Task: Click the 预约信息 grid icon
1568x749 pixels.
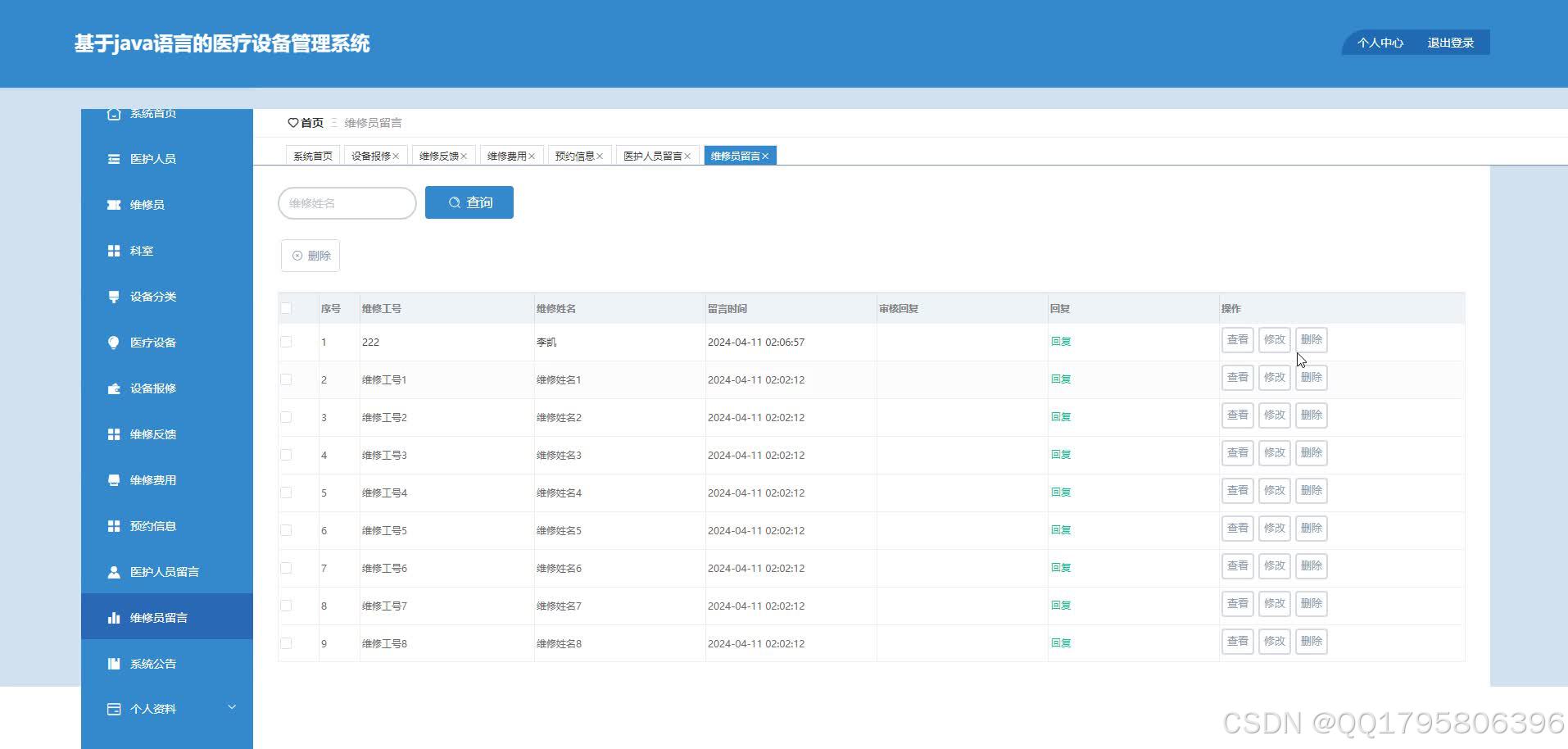Action: 114,526
